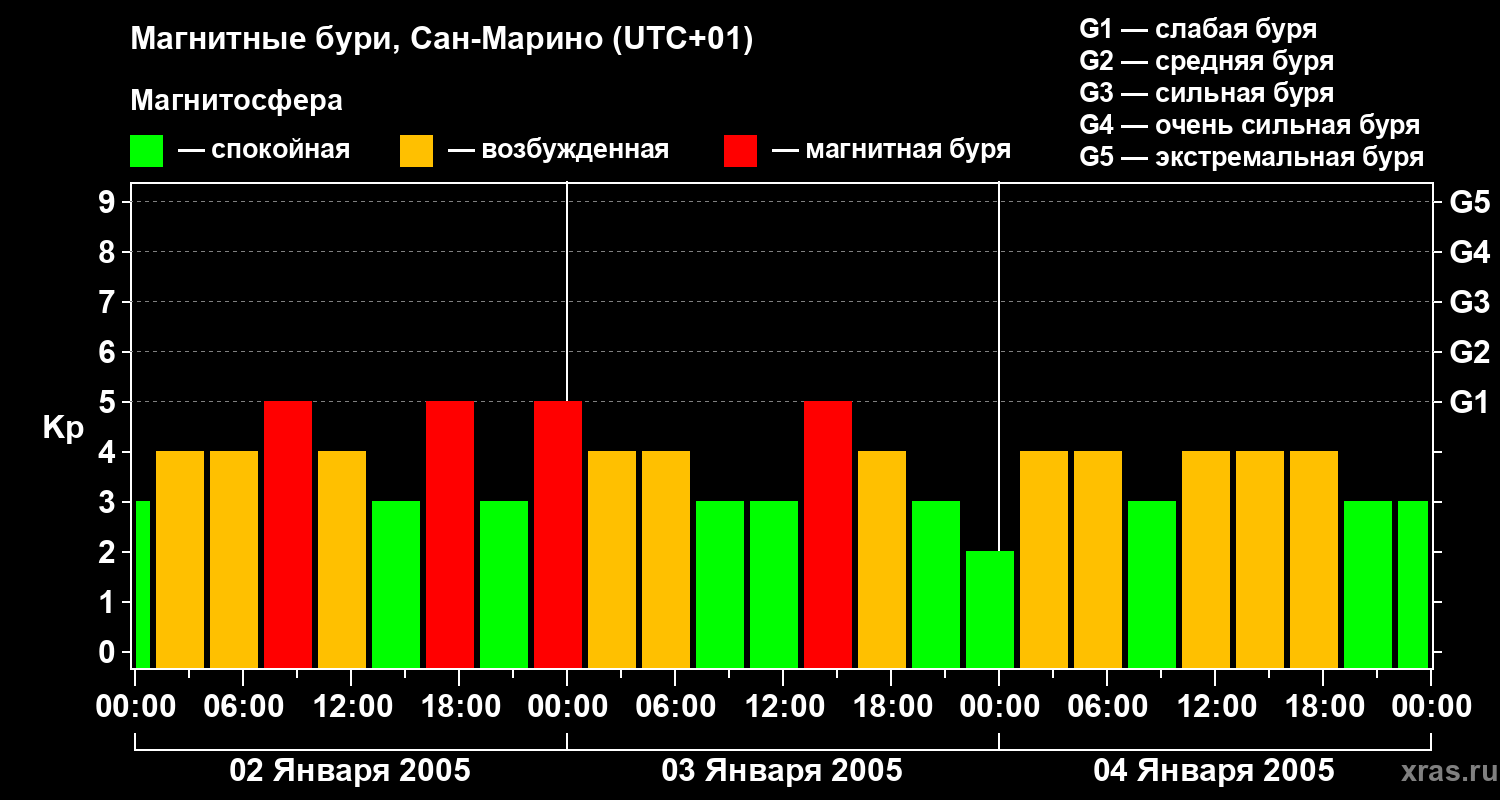Click the green "спокойная" legend swatch
The width and height of the screenshot is (1500, 800).
(x=146, y=151)
